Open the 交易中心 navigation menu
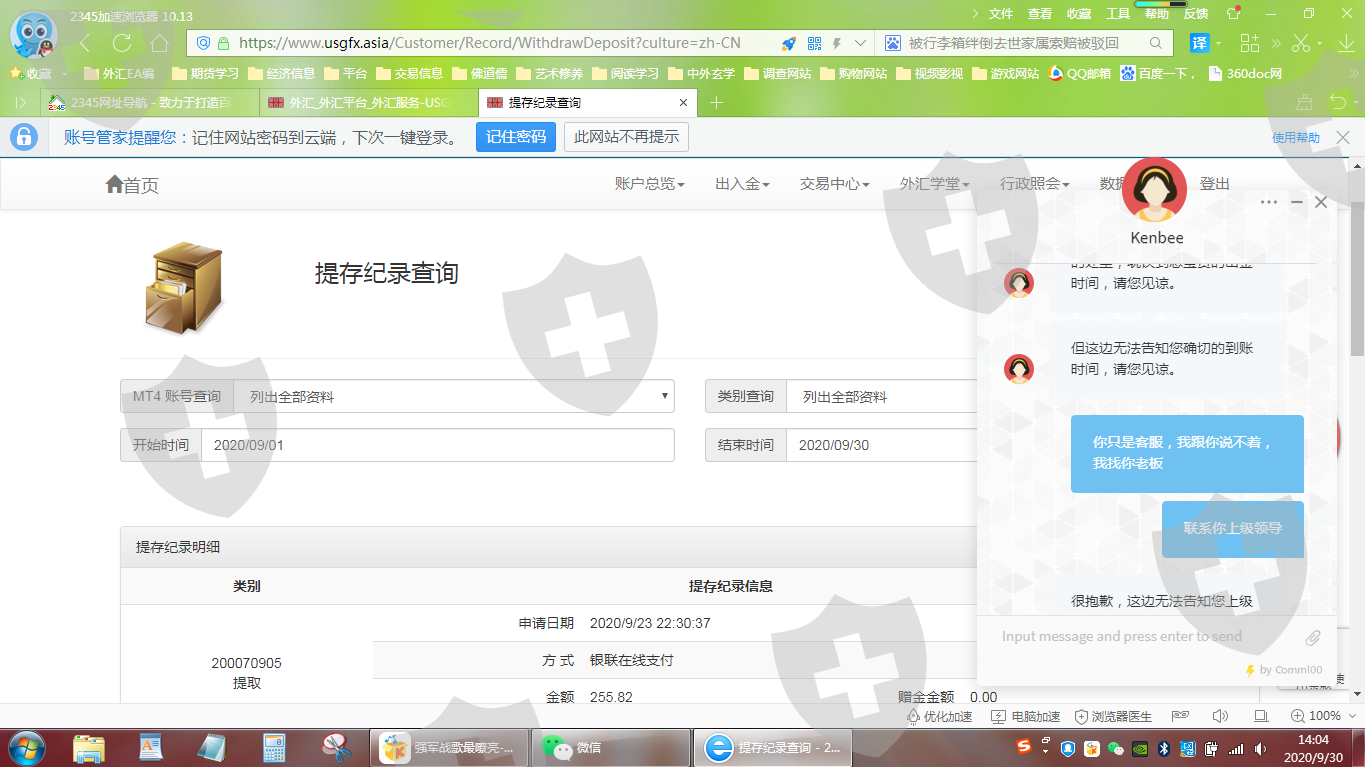This screenshot has height=767, width=1365. [834, 184]
